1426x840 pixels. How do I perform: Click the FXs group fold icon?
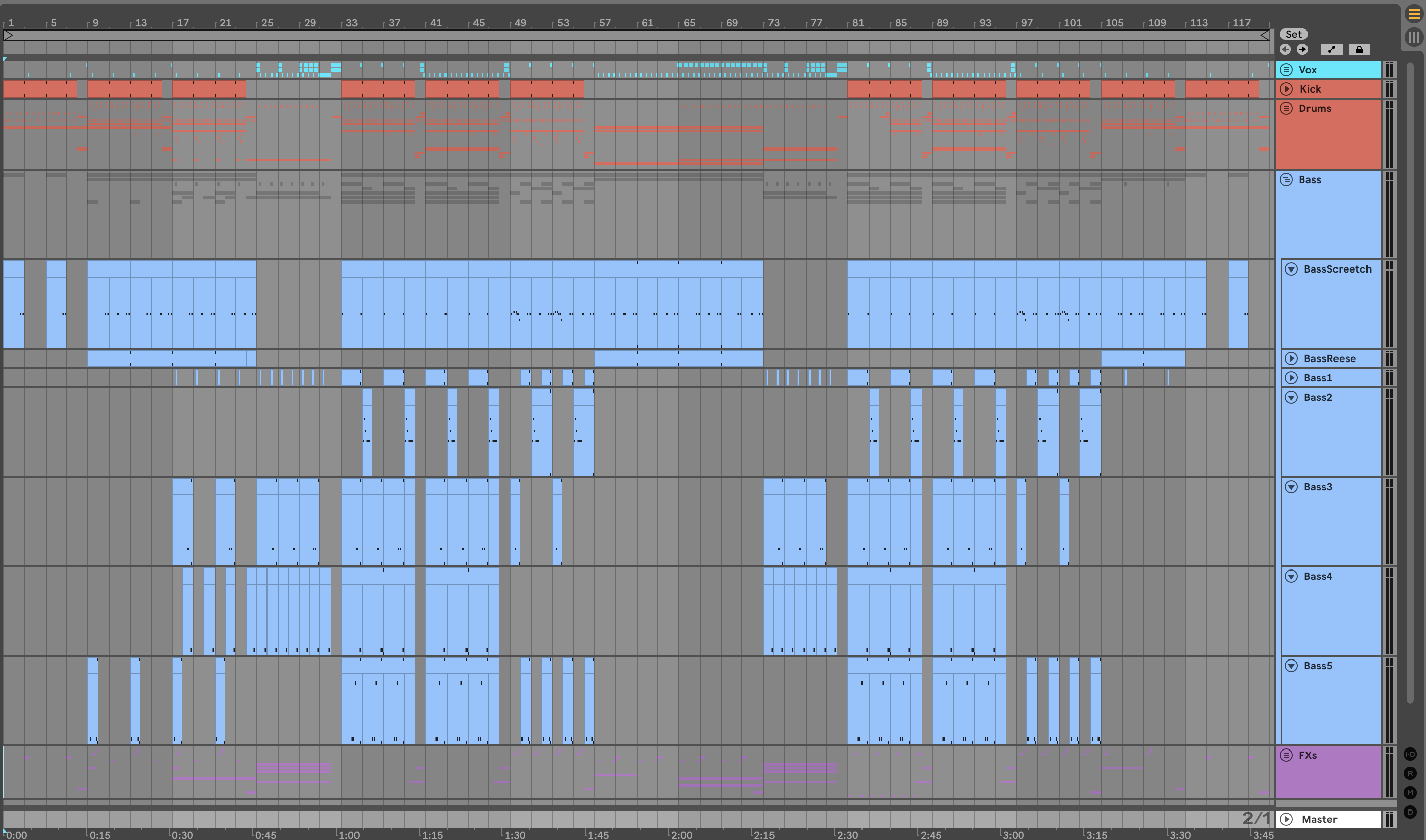pos(1286,755)
